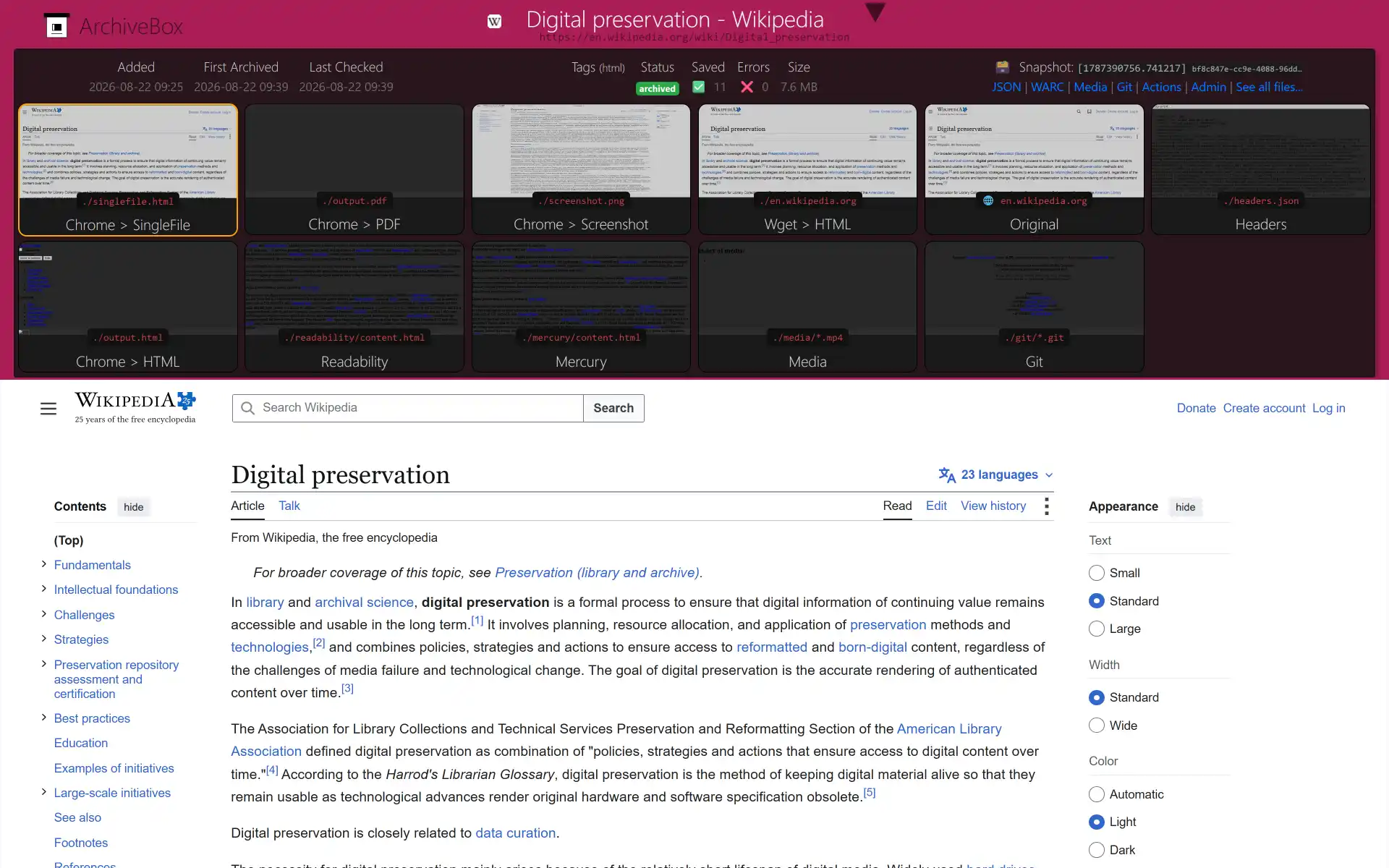Switch to the Talk tab

tap(289, 506)
